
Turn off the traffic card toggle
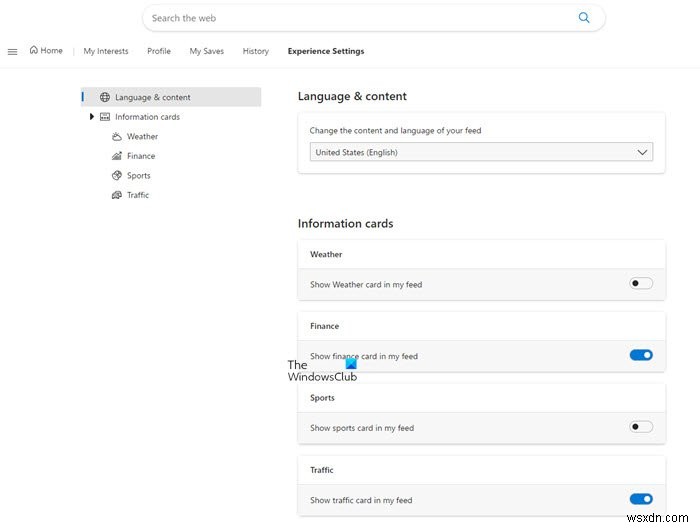click(641, 499)
